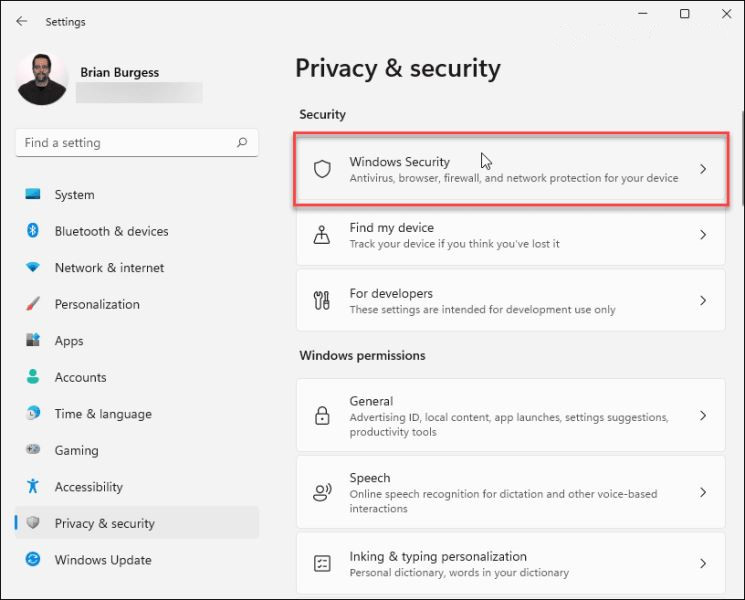This screenshot has height=600, width=745.
Task: Open Speech settings via its chevron
Action: [x=703, y=493]
